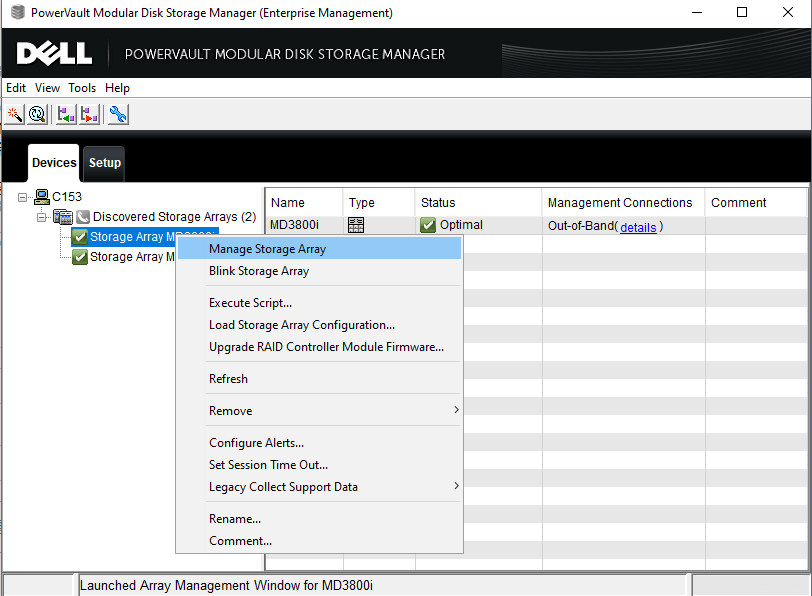Image resolution: width=812 pixels, height=596 pixels.
Task: Open the Edit menu
Action: (x=16, y=88)
